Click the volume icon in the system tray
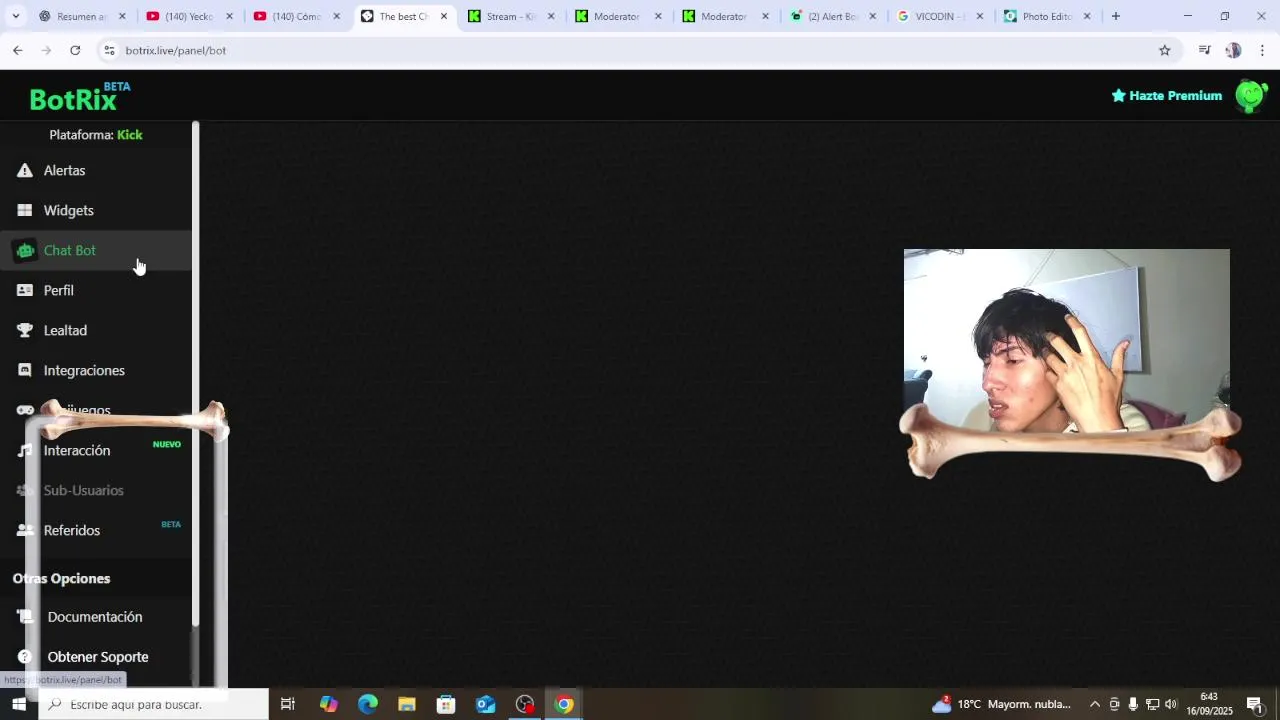 [x=1171, y=704]
